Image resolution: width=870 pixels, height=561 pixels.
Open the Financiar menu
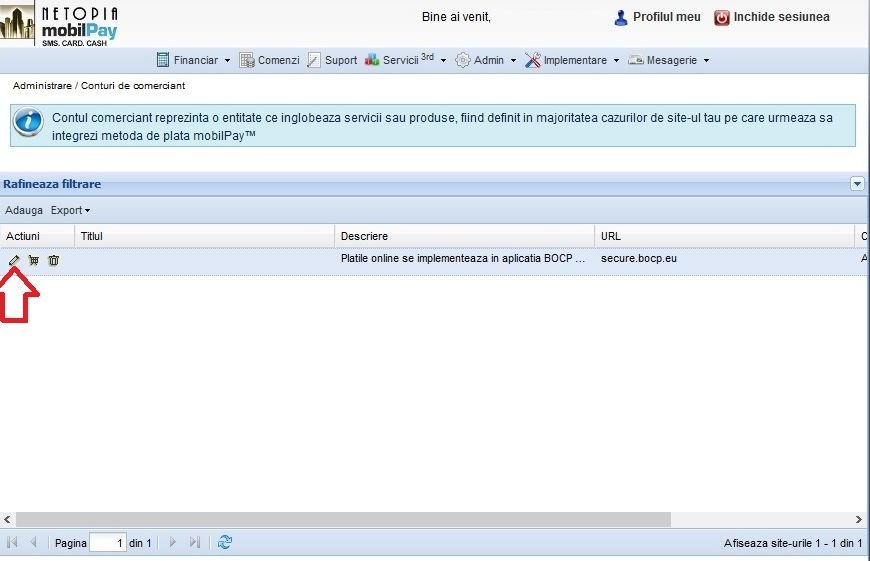[x=194, y=60]
